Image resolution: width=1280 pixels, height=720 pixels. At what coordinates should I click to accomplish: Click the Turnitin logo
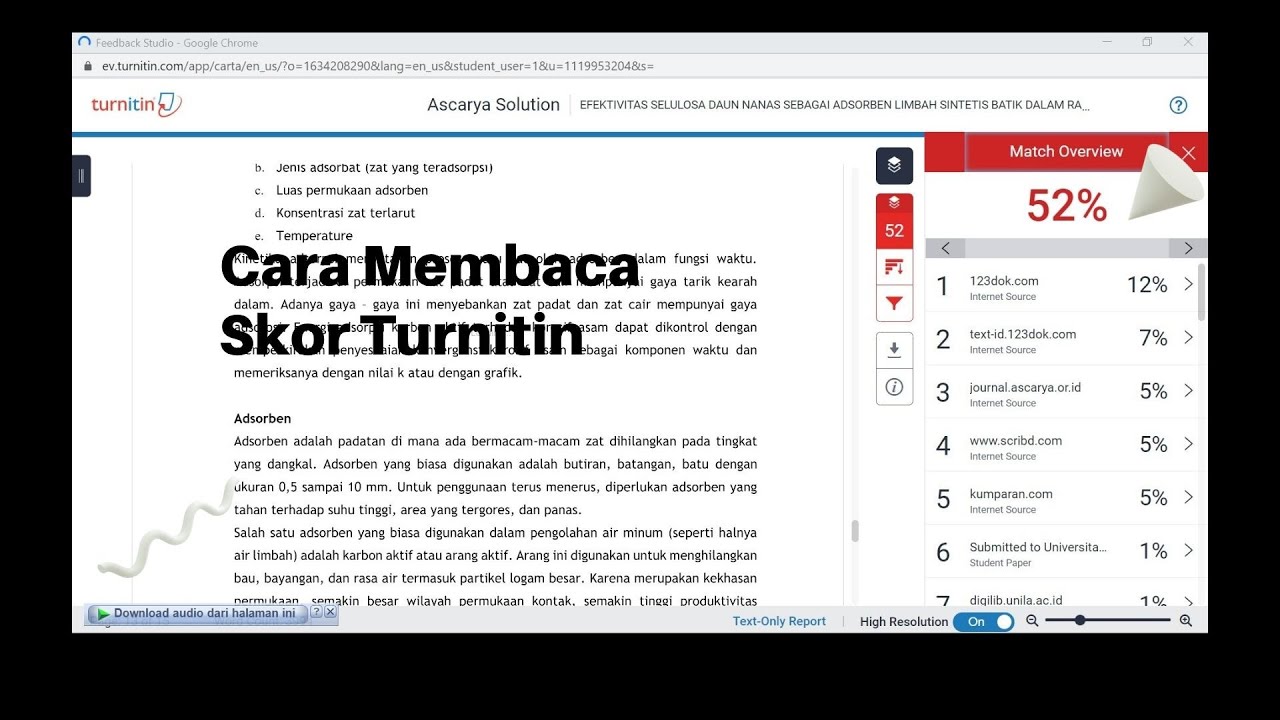coord(136,104)
